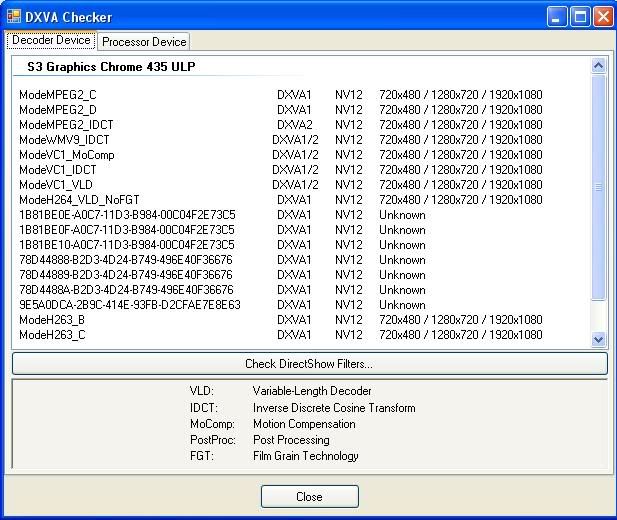Click Variable-Length Decoder description
The image size is (617, 520).
pyautogui.click(x=312, y=391)
